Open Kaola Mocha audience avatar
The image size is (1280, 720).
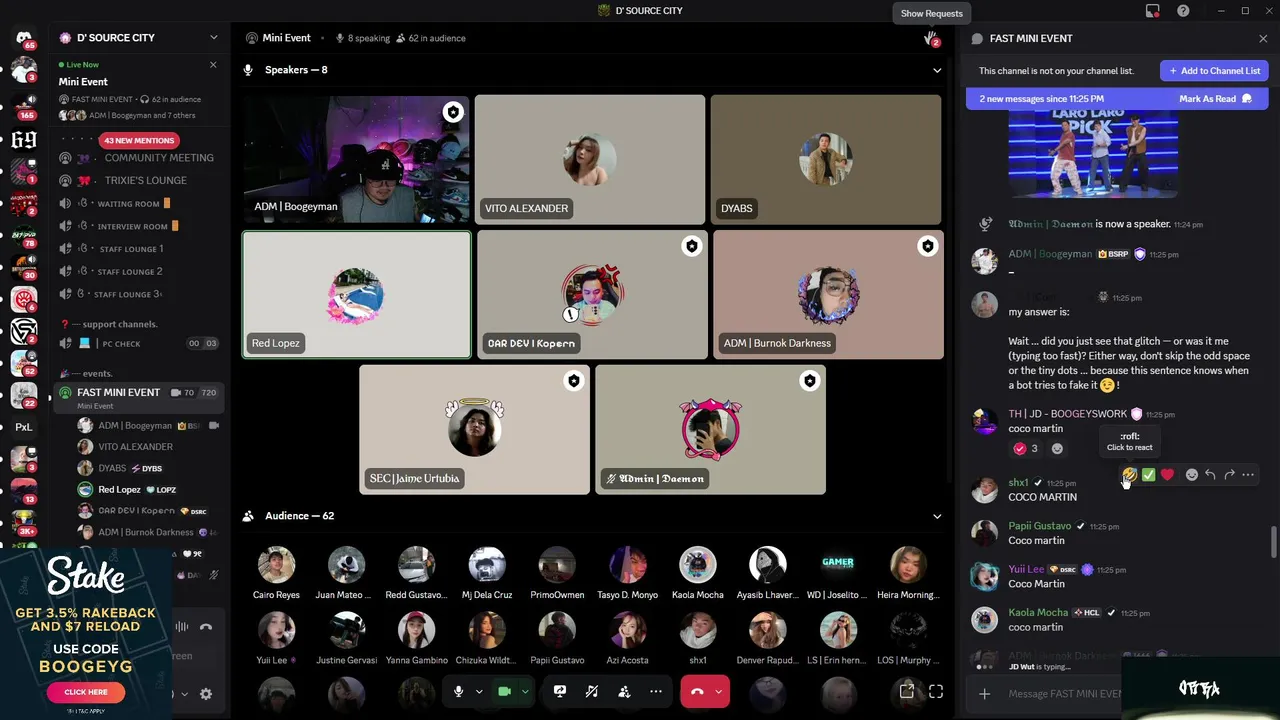pos(697,565)
